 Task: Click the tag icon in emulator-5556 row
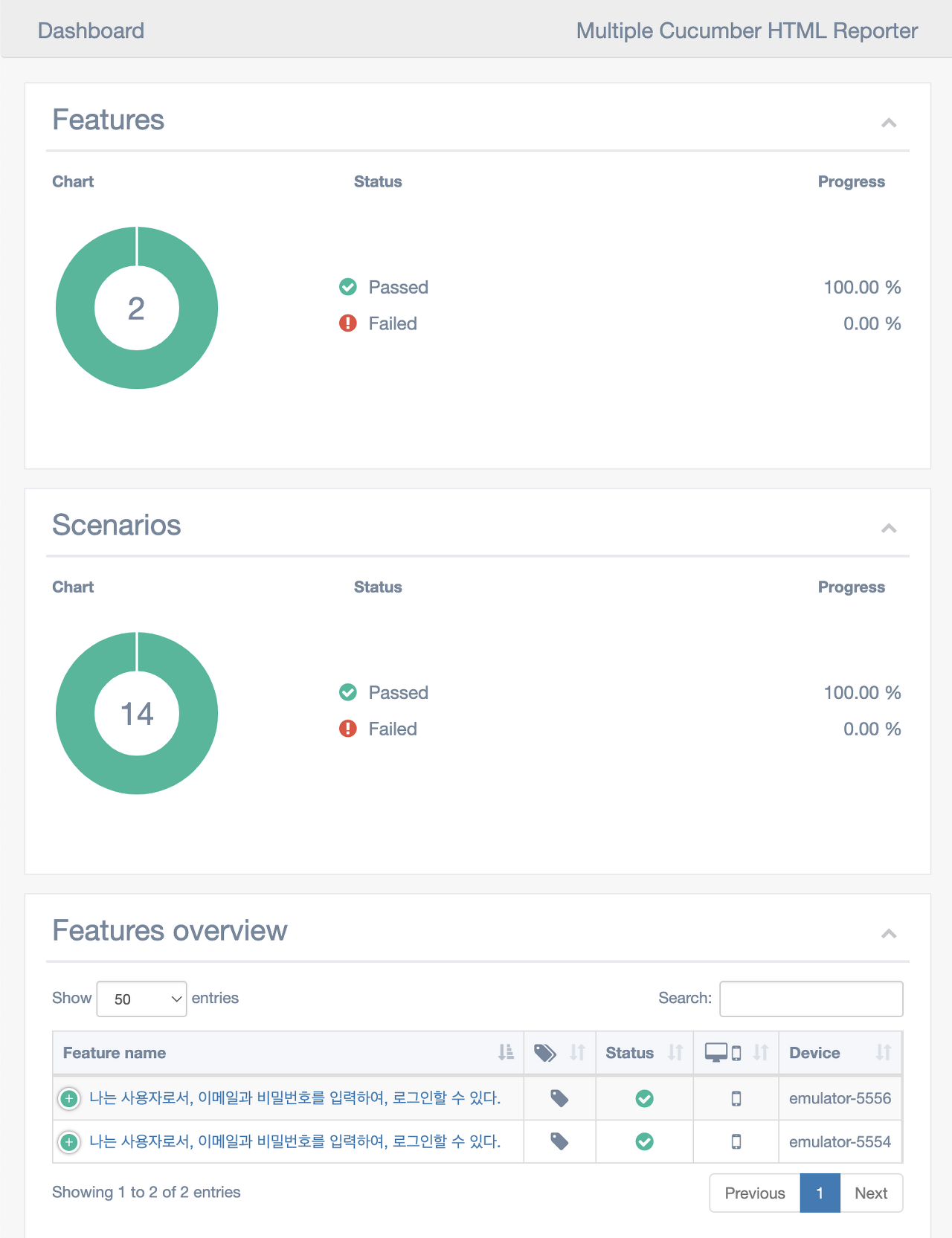pos(559,1098)
